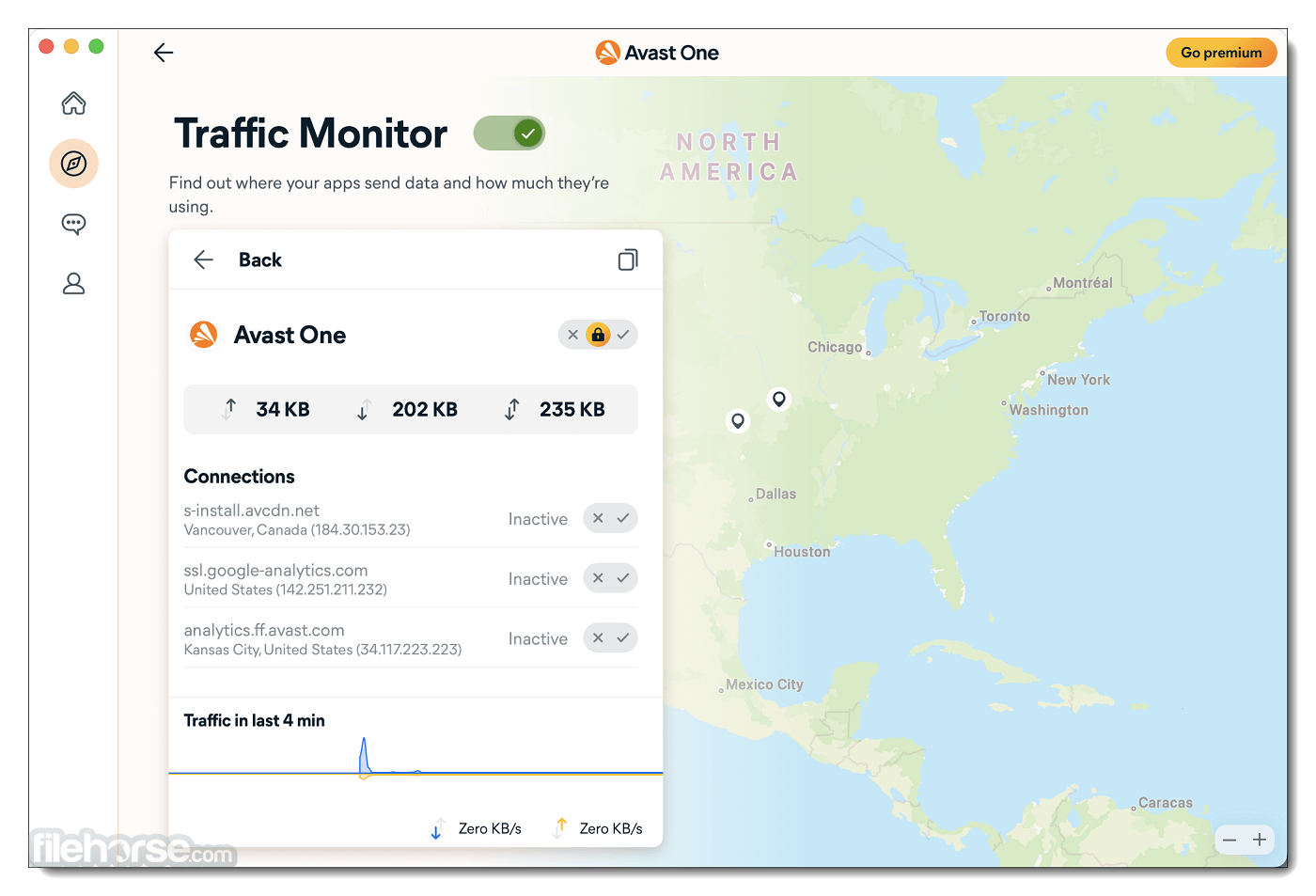The height and width of the screenshot is (896, 1316).
Task: Click the 235 KB combined total
Action: pyautogui.click(x=572, y=409)
